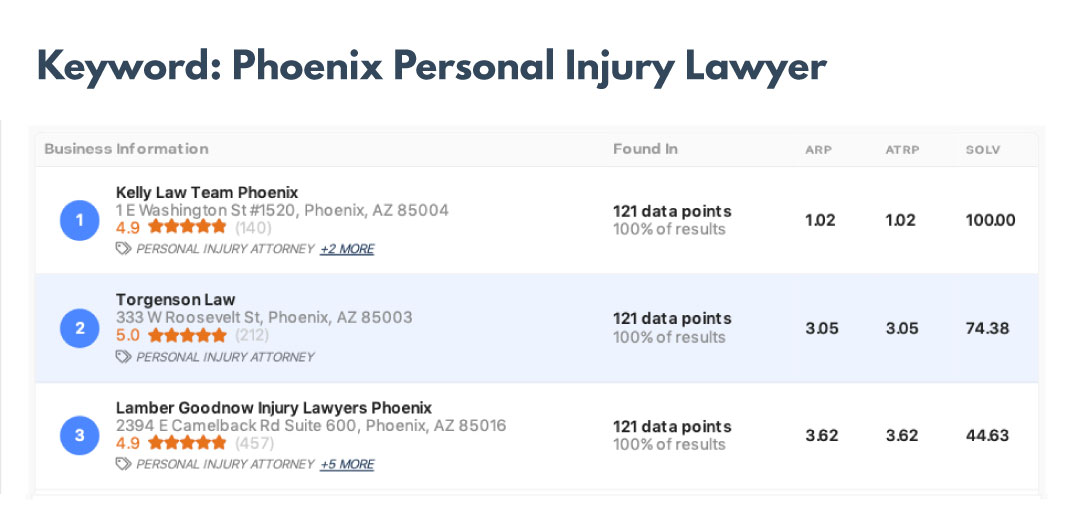Sort by the ATRP column header

[902, 149]
